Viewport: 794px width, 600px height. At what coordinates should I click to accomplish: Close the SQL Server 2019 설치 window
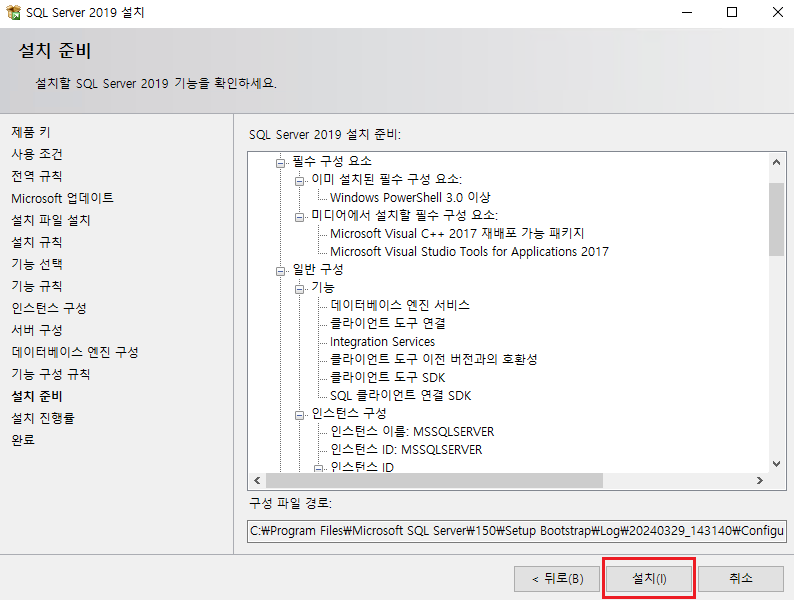(x=778, y=12)
